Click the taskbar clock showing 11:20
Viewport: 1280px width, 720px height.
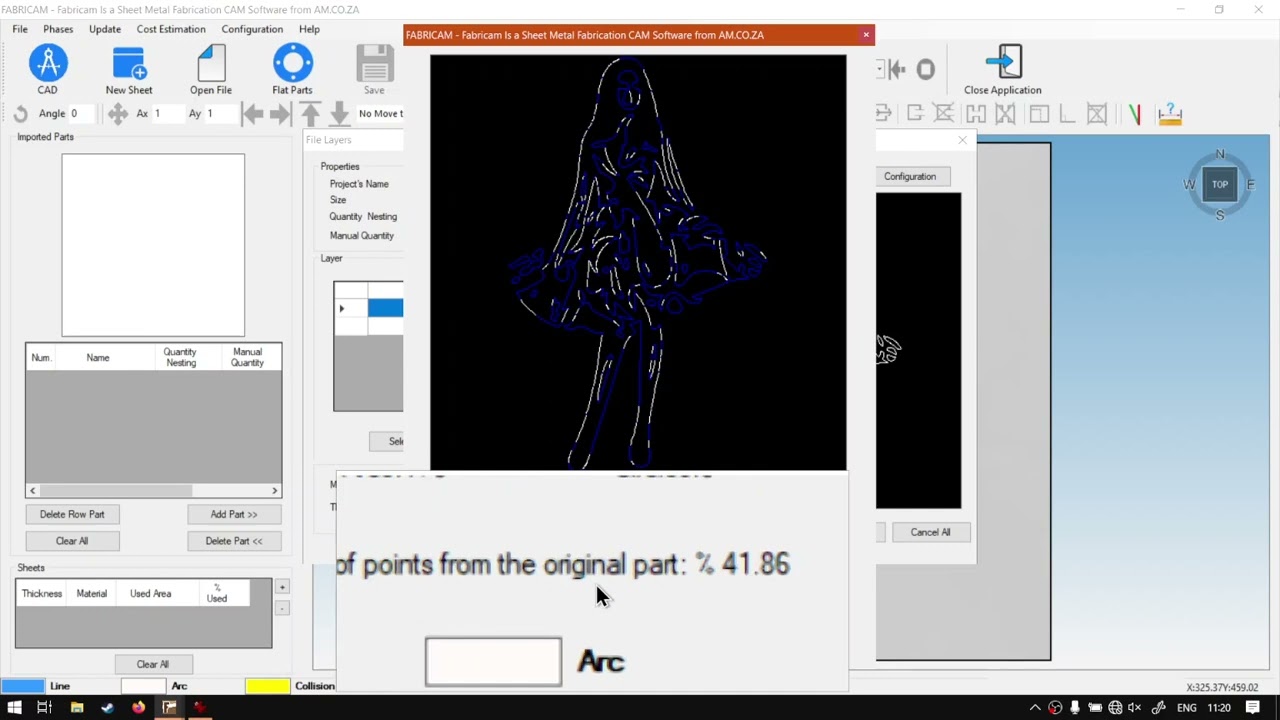1218,707
